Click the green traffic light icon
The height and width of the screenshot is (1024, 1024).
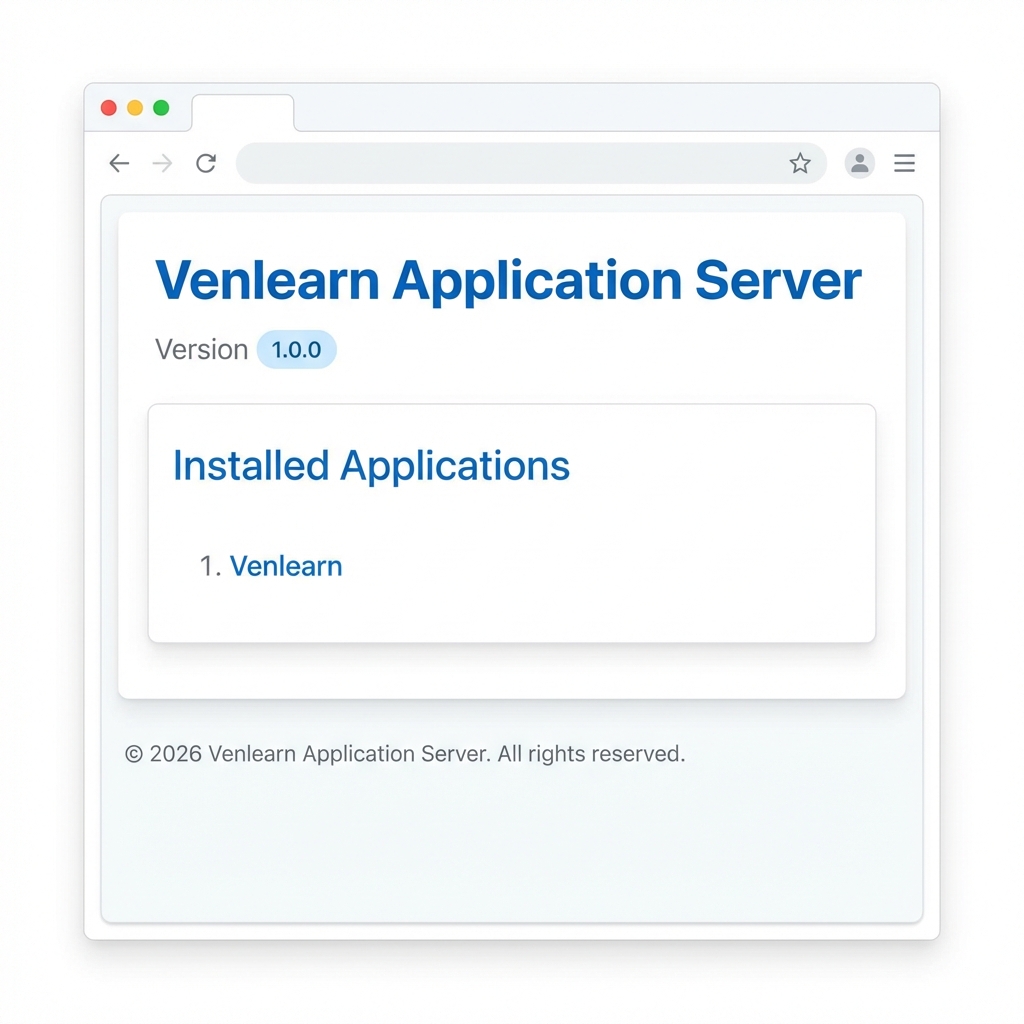(161, 108)
